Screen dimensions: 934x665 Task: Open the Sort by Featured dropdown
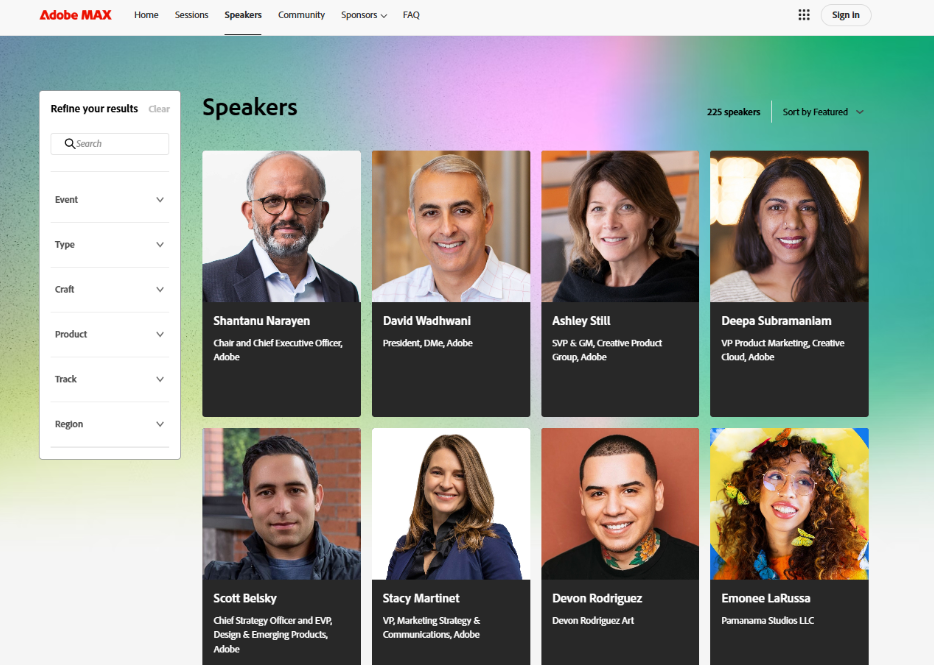click(823, 112)
